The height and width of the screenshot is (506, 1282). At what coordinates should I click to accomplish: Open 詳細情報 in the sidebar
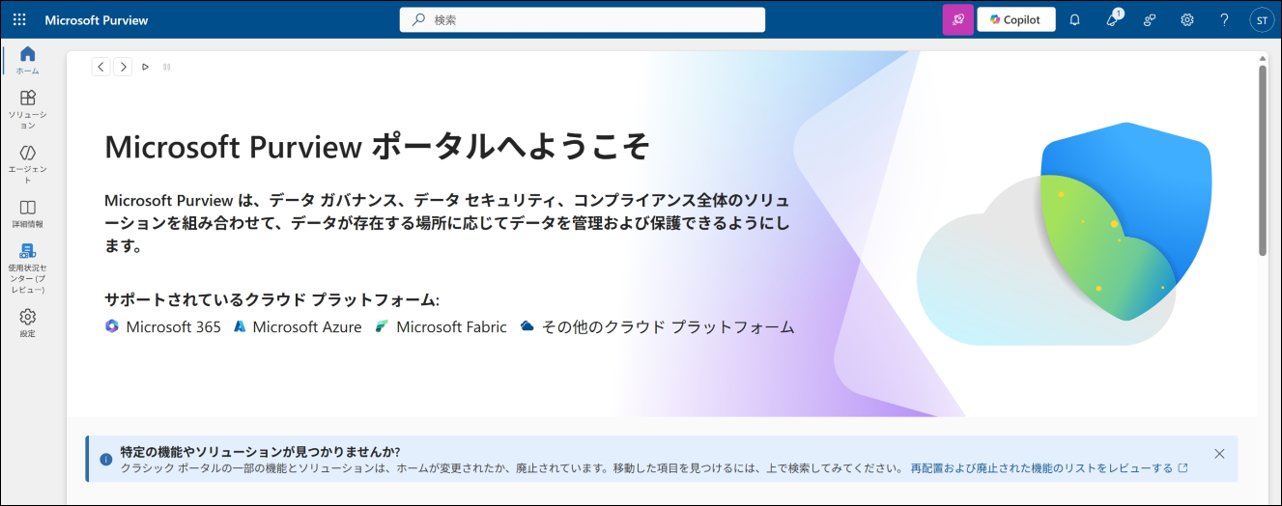tap(27, 213)
